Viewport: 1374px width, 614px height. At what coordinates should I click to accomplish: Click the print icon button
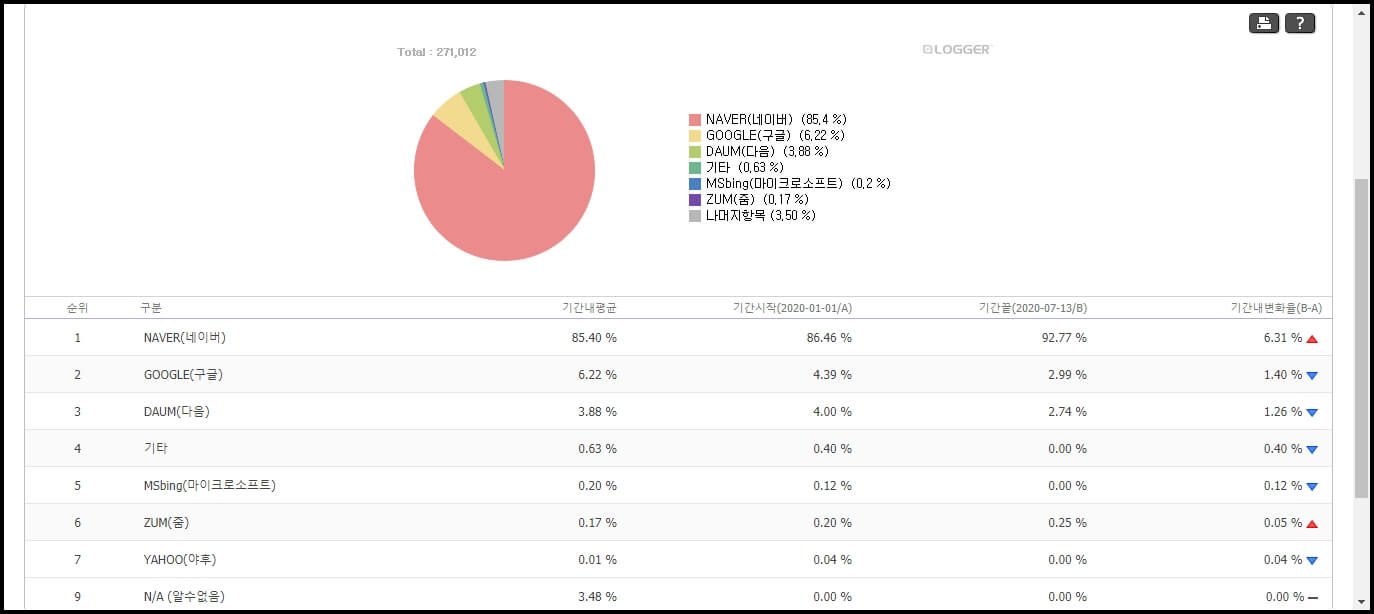pos(1264,23)
